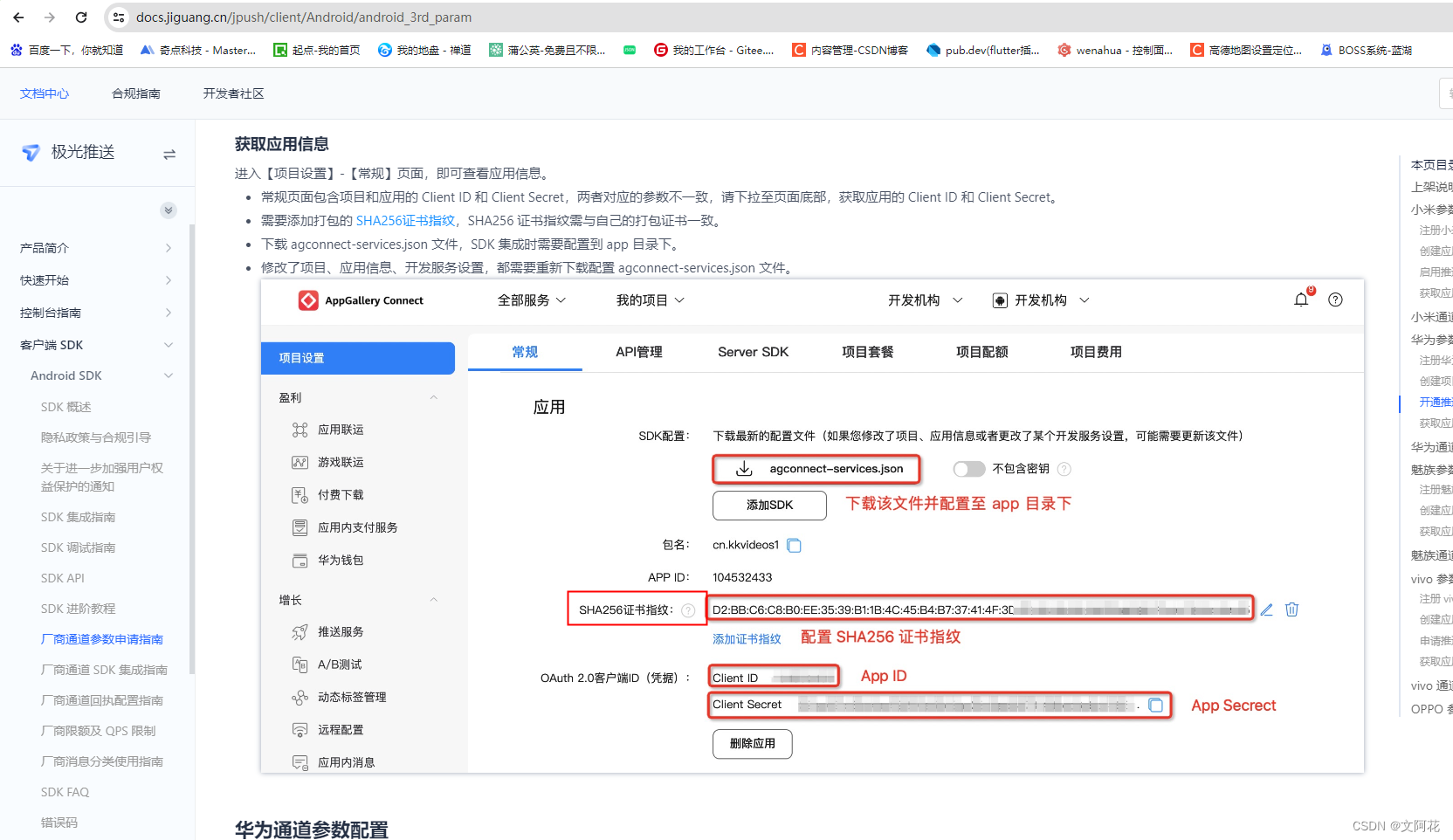Click the AppGallery Connect logo
1453x840 pixels.
361,300
